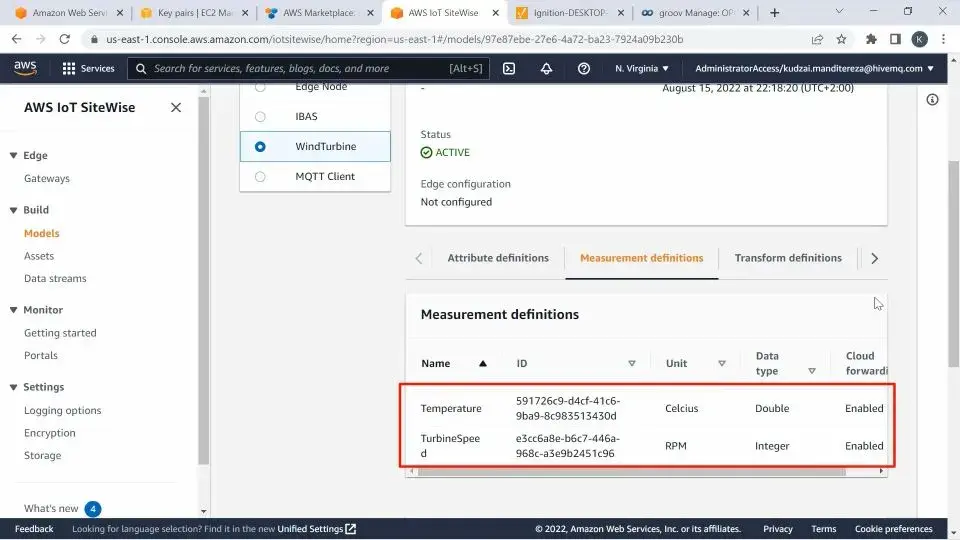Bookmark this page with the star icon

pos(841,39)
